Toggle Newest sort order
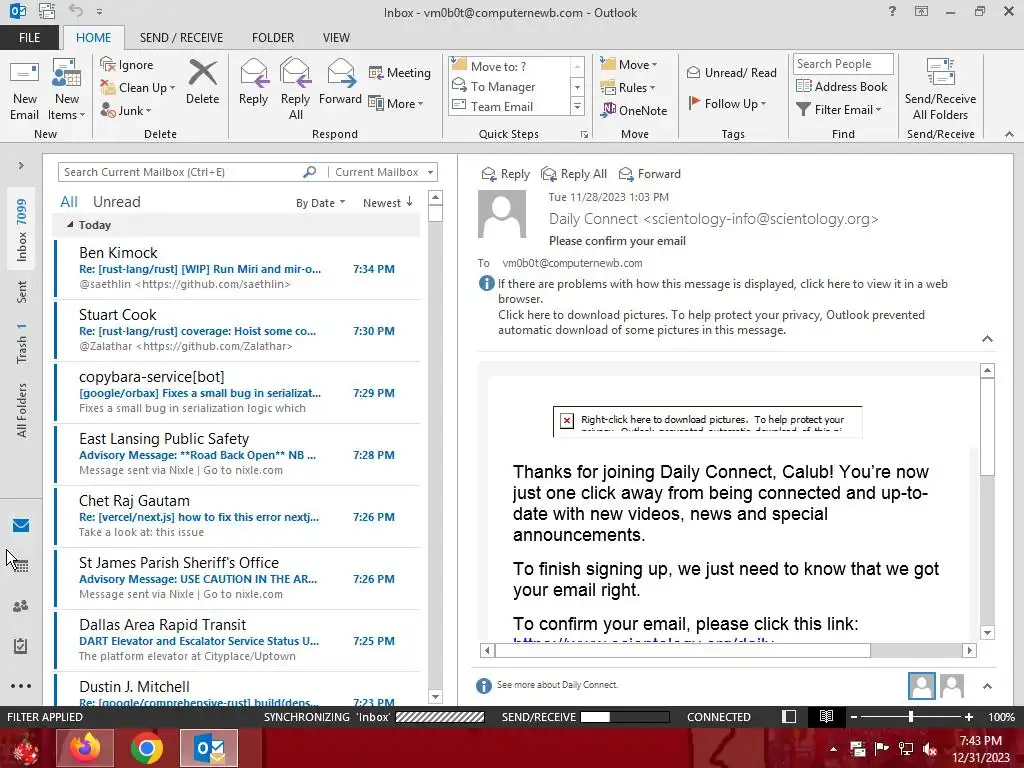The image size is (1024, 768). (x=388, y=203)
